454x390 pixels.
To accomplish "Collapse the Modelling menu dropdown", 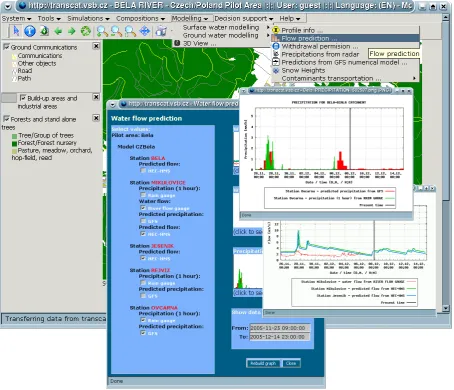I will [190, 19].
